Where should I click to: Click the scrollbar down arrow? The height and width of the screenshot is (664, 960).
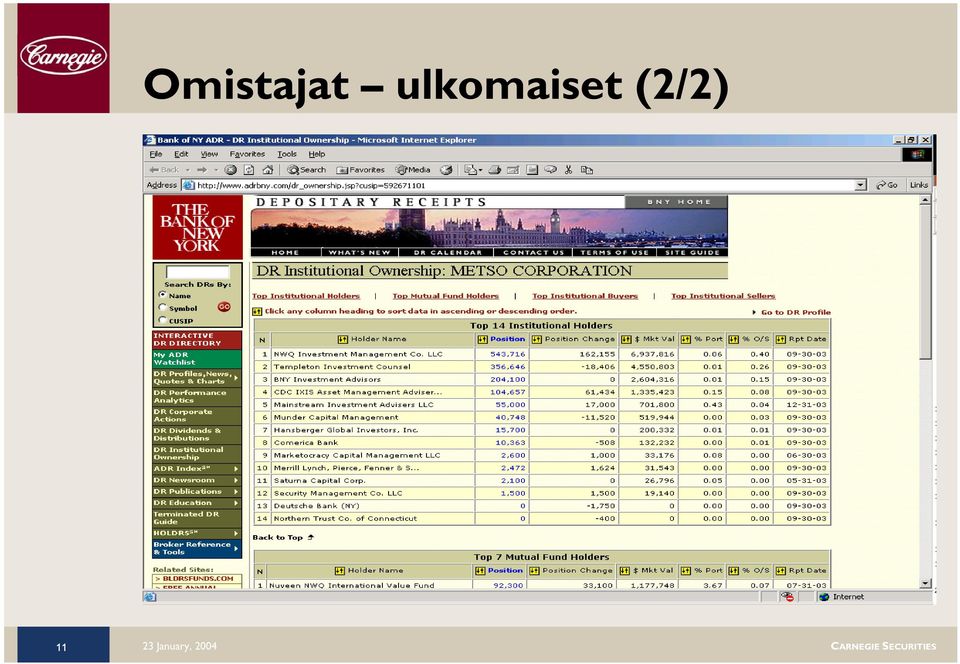pyautogui.click(x=925, y=584)
